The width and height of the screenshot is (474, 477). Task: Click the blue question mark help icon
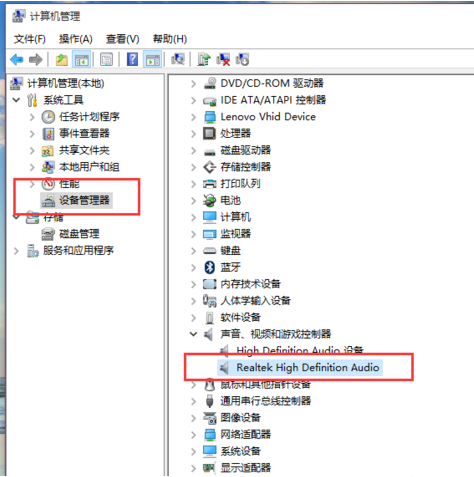[x=132, y=60]
